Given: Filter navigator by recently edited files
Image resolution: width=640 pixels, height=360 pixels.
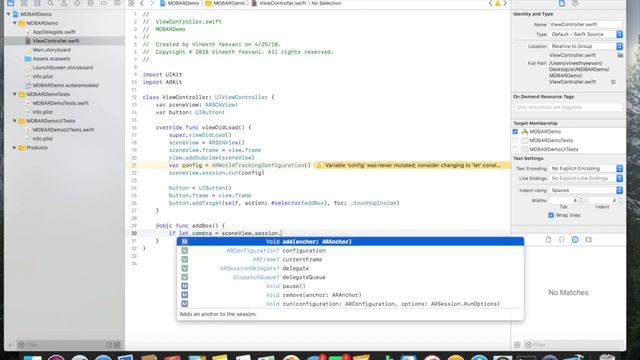Looking at the screenshot, I should click(x=109, y=345).
